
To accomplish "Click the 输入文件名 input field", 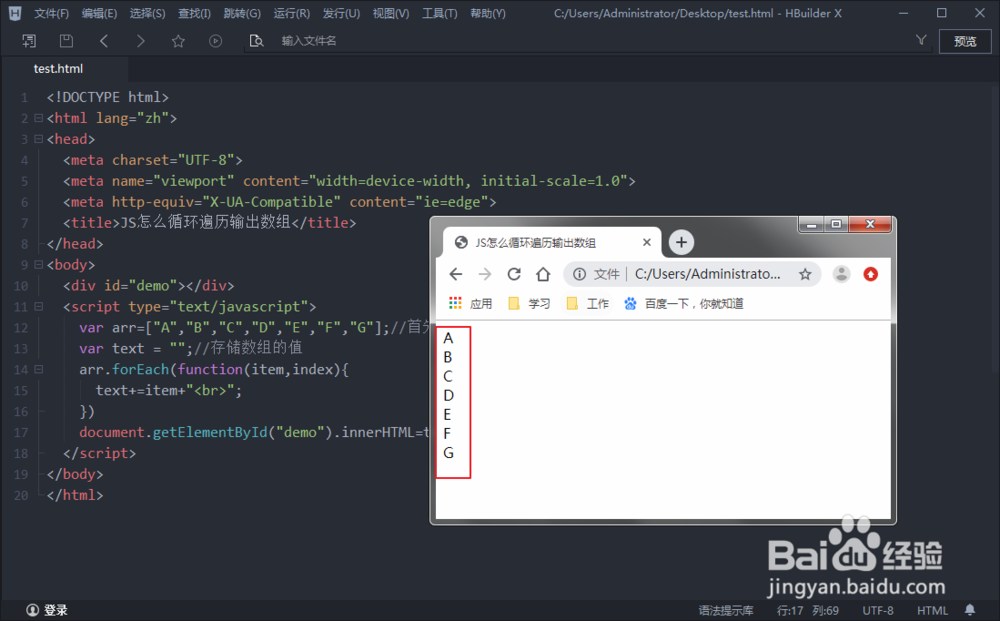I will (x=330, y=42).
